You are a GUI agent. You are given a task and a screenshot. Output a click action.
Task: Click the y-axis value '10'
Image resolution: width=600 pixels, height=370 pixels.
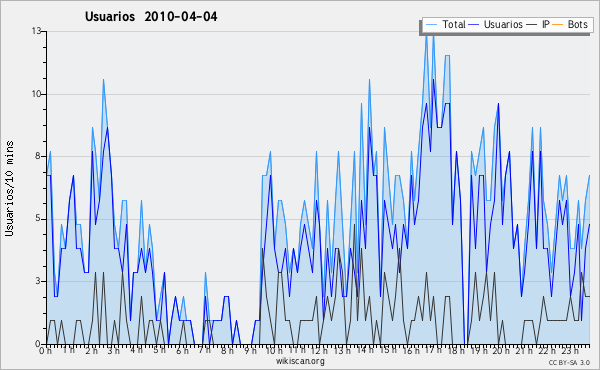coord(36,94)
